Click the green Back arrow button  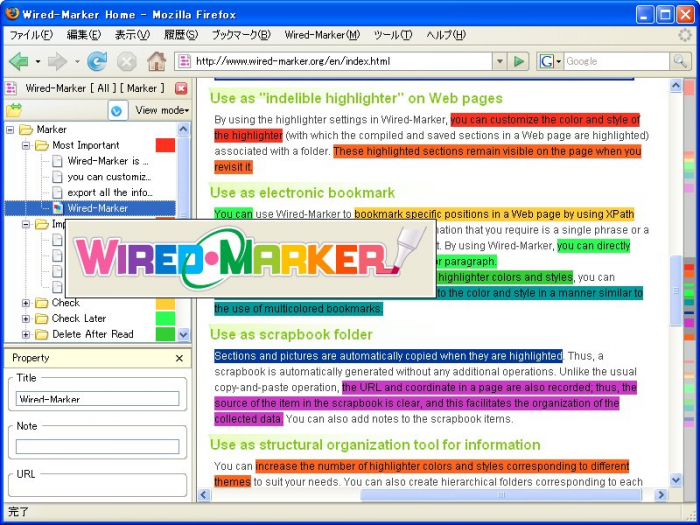coord(18,61)
